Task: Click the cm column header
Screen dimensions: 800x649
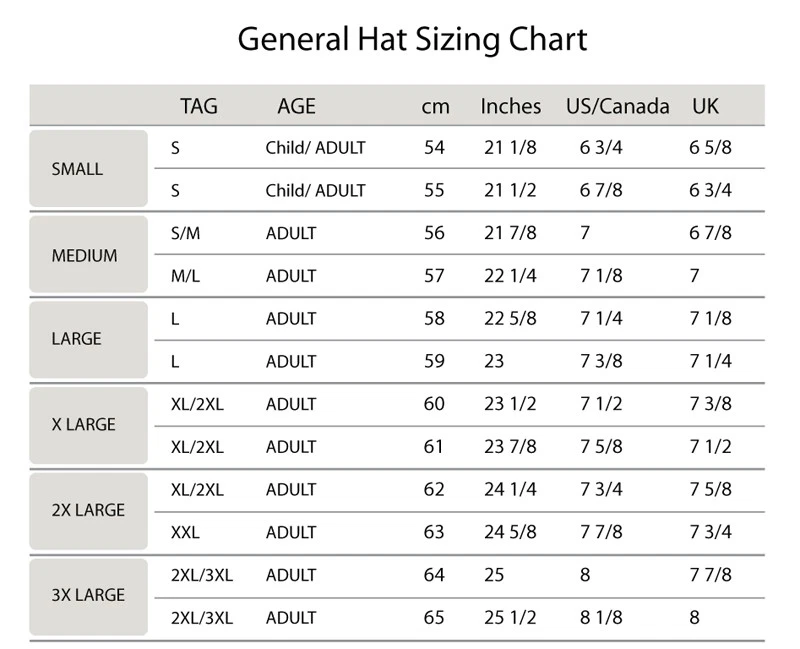Action: [x=435, y=107]
